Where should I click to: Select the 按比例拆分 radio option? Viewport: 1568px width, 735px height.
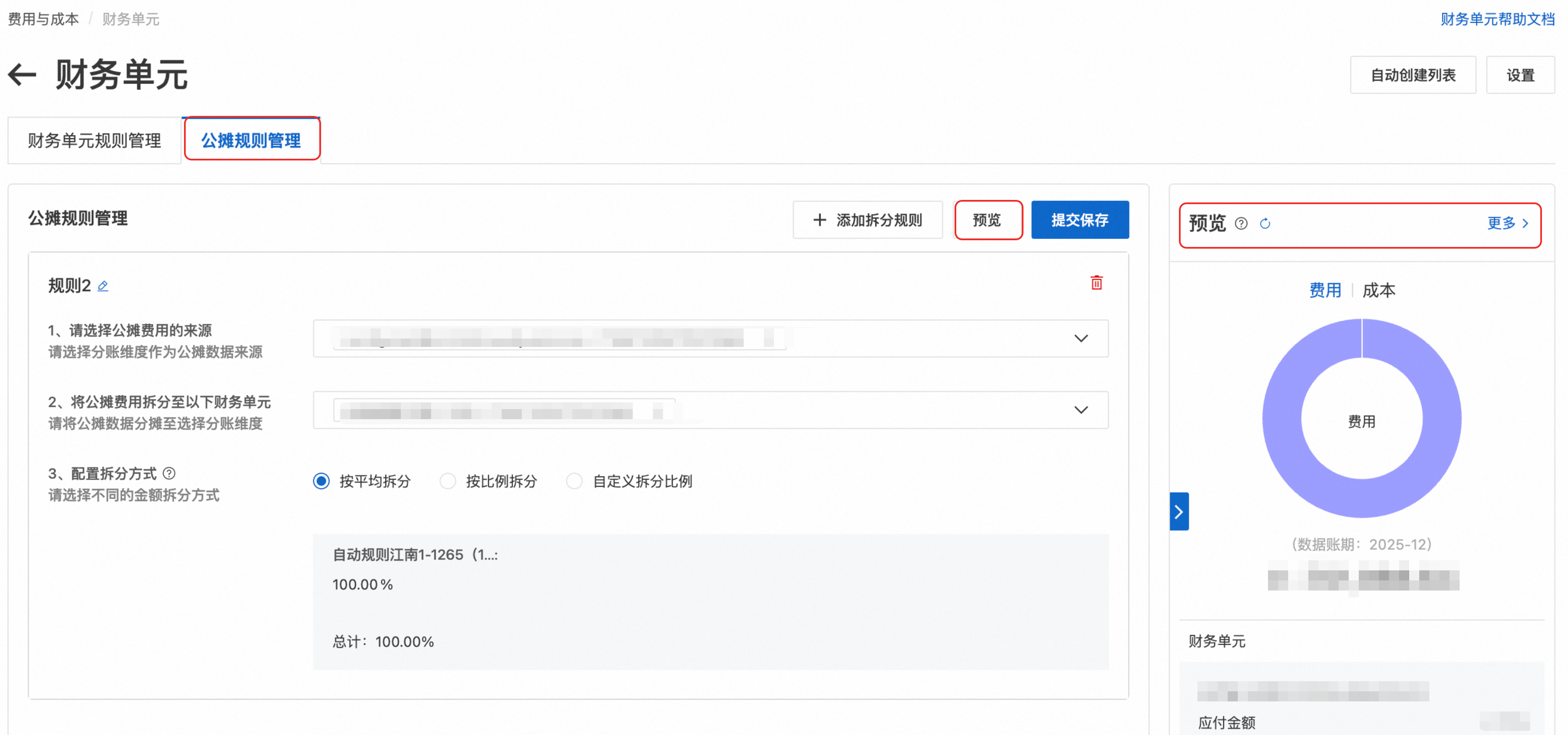tap(448, 481)
